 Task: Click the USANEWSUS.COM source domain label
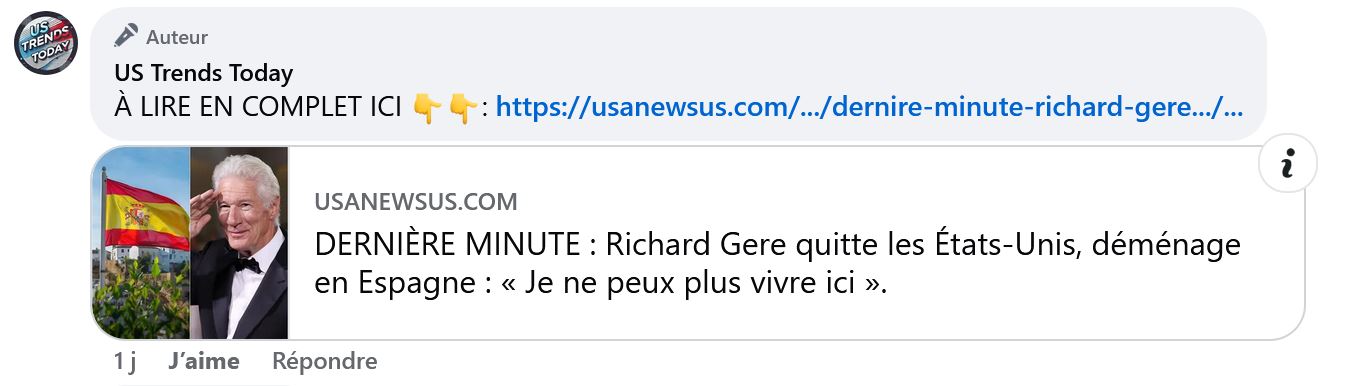point(416,202)
